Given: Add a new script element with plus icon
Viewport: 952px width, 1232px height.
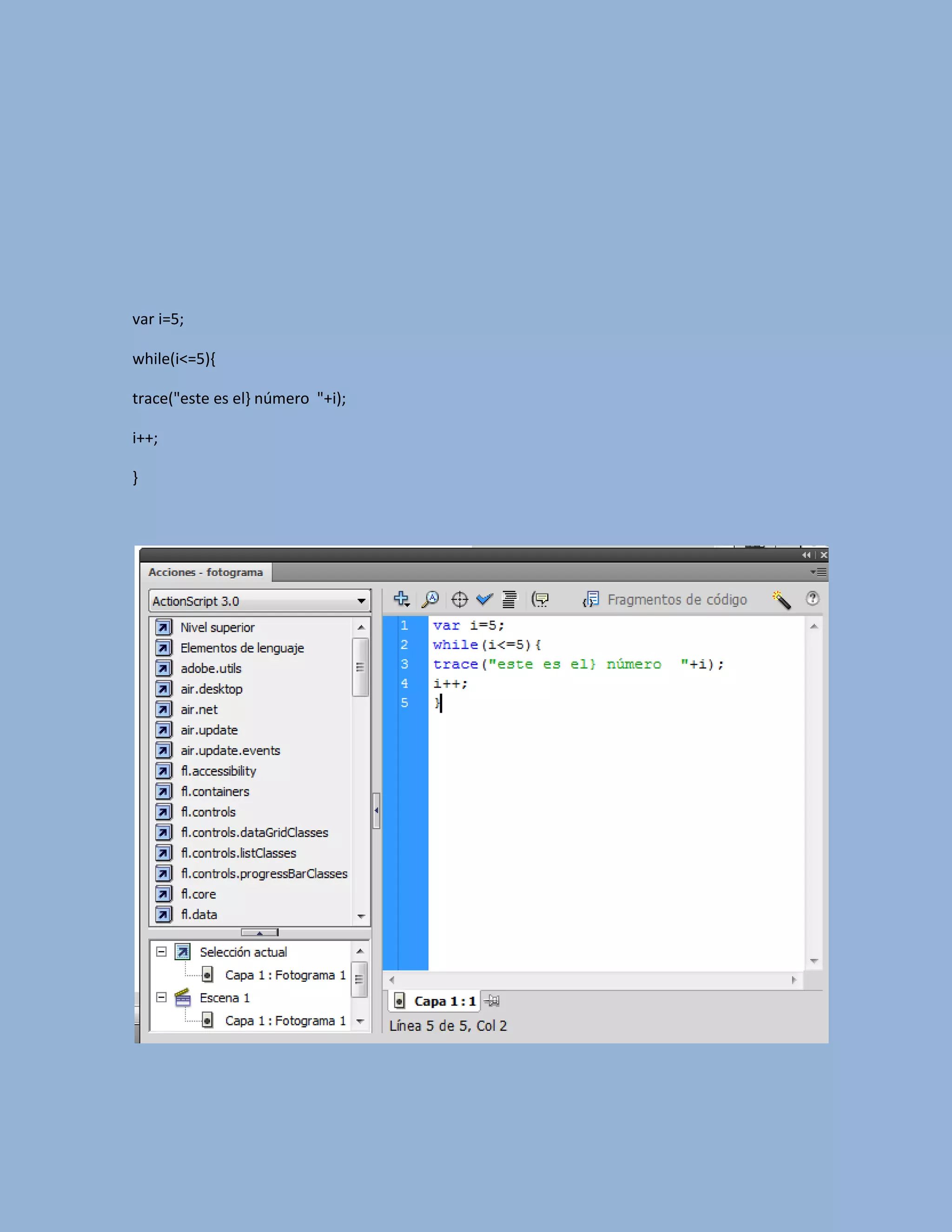Looking at the screenshot, I should tap(401, 599).
